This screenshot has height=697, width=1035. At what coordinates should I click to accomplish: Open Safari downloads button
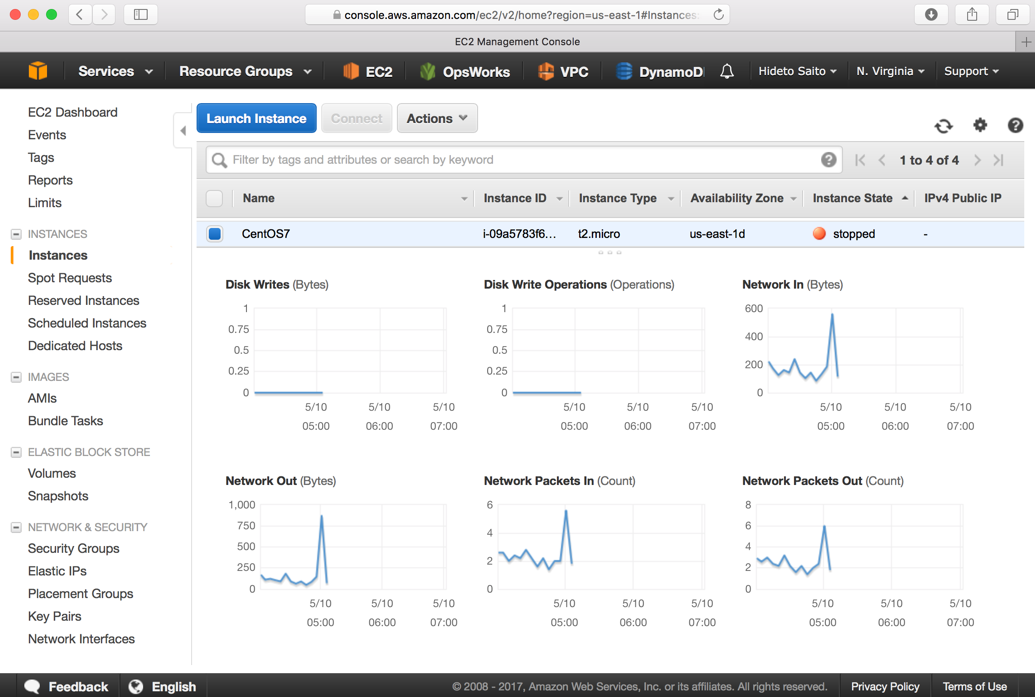pyautogui.click(x=931, y=15)
